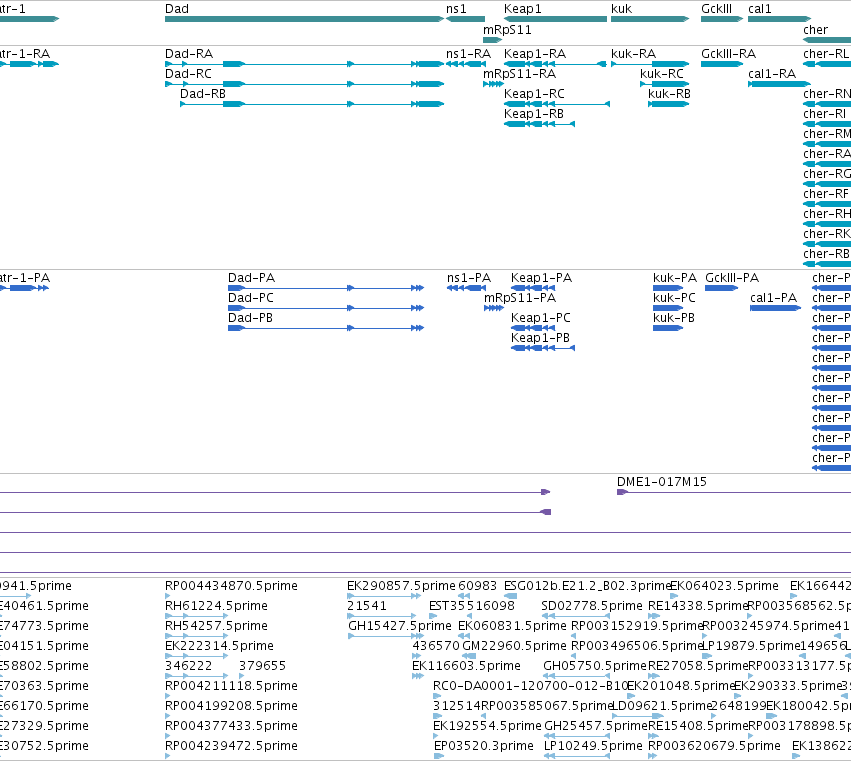Select EST RP004434870.5prime
The image size is (851, 761).
pyautogui.click(x=231, y=586)
